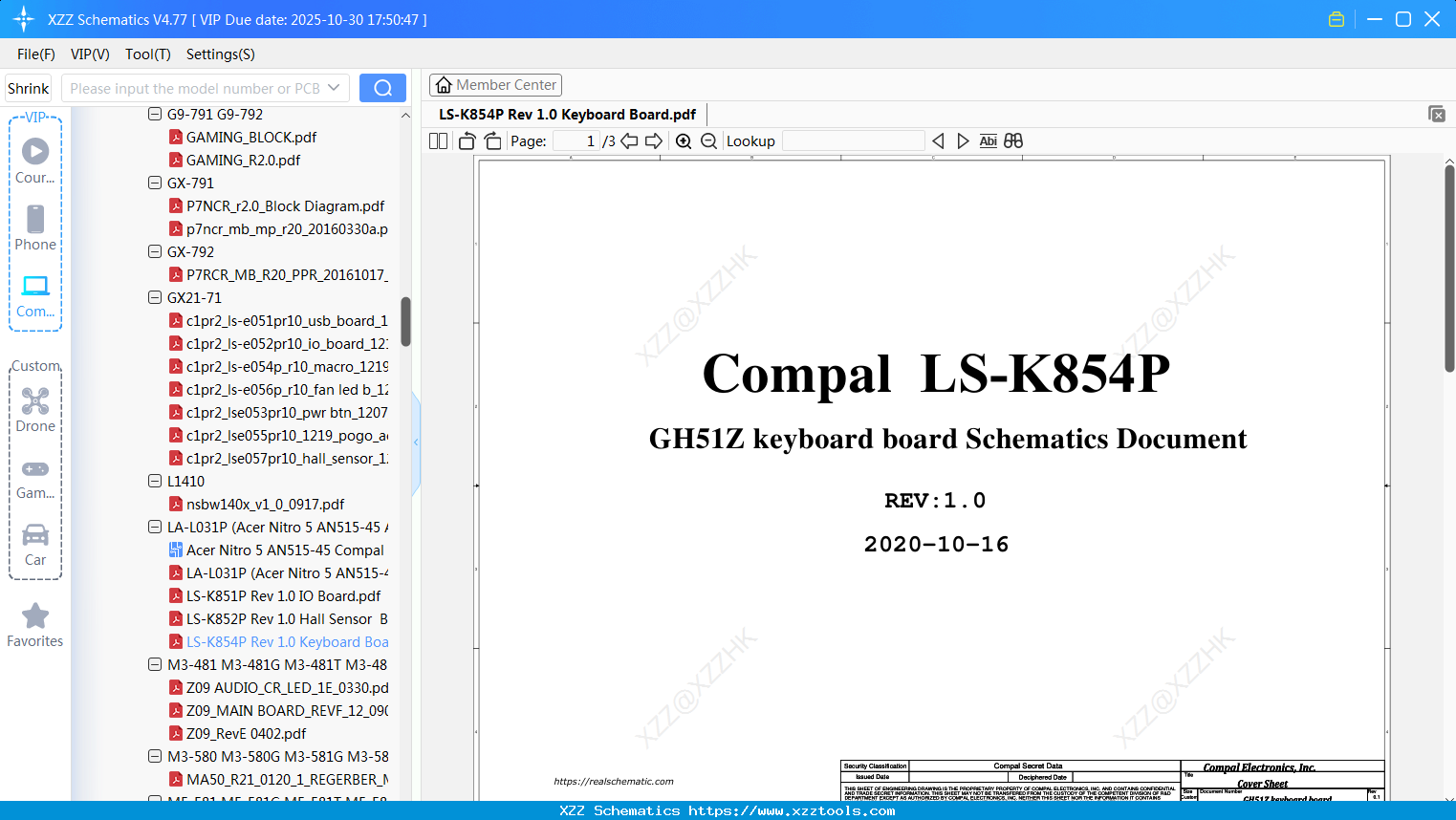
Task: Go to next page arrow
Action: point(654,141)
